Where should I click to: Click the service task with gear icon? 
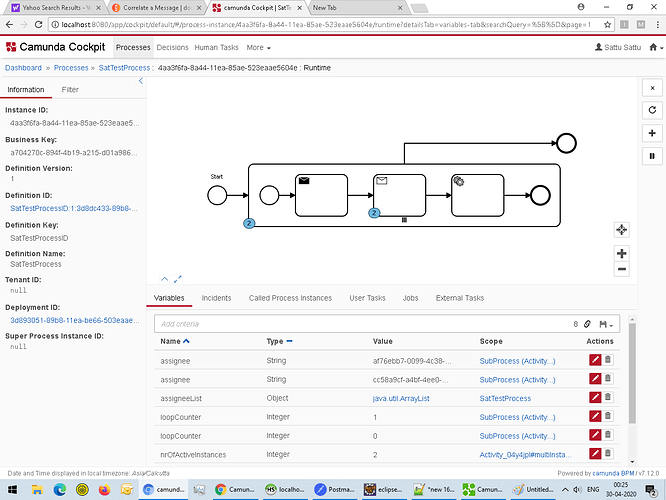pos(478,195)
